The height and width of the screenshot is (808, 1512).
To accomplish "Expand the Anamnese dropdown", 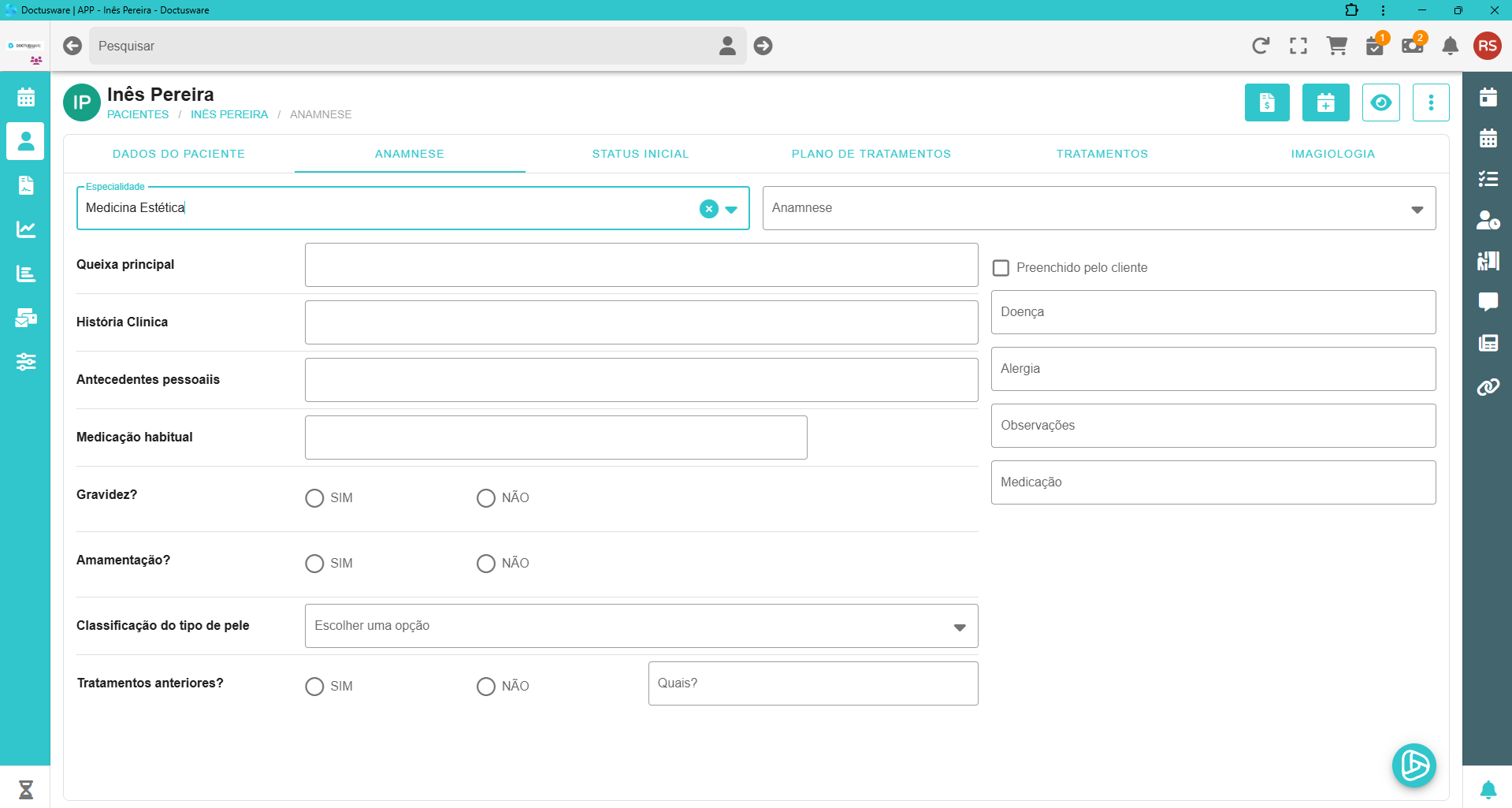I will click(x=1417, y=209).
